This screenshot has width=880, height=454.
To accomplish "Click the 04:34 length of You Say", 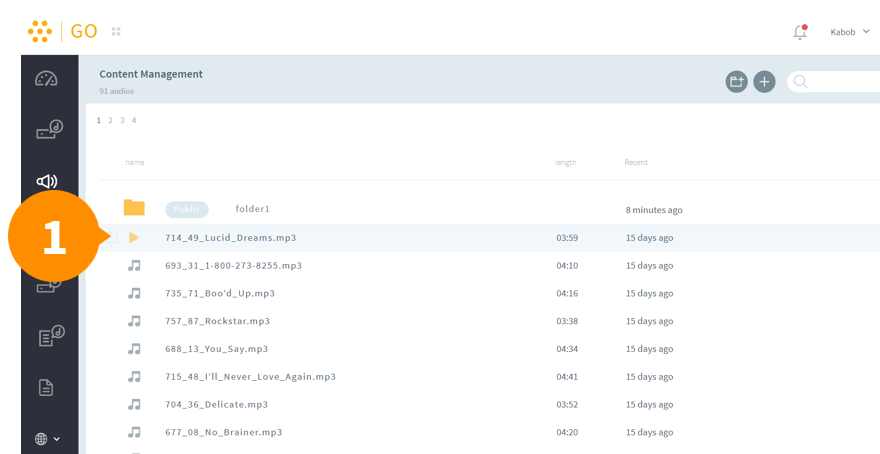I will click(567, 349).
